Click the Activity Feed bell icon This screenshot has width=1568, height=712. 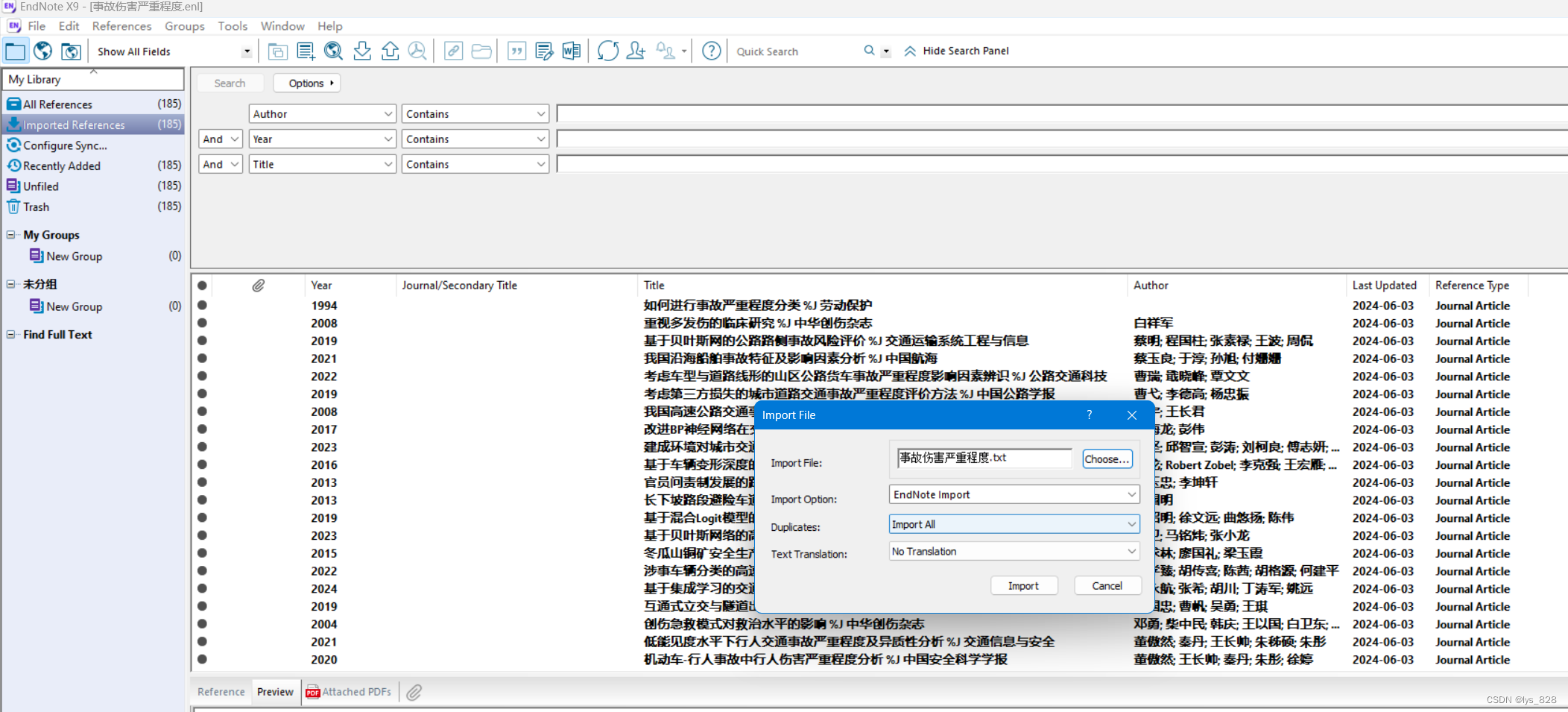tap(665, 51)
